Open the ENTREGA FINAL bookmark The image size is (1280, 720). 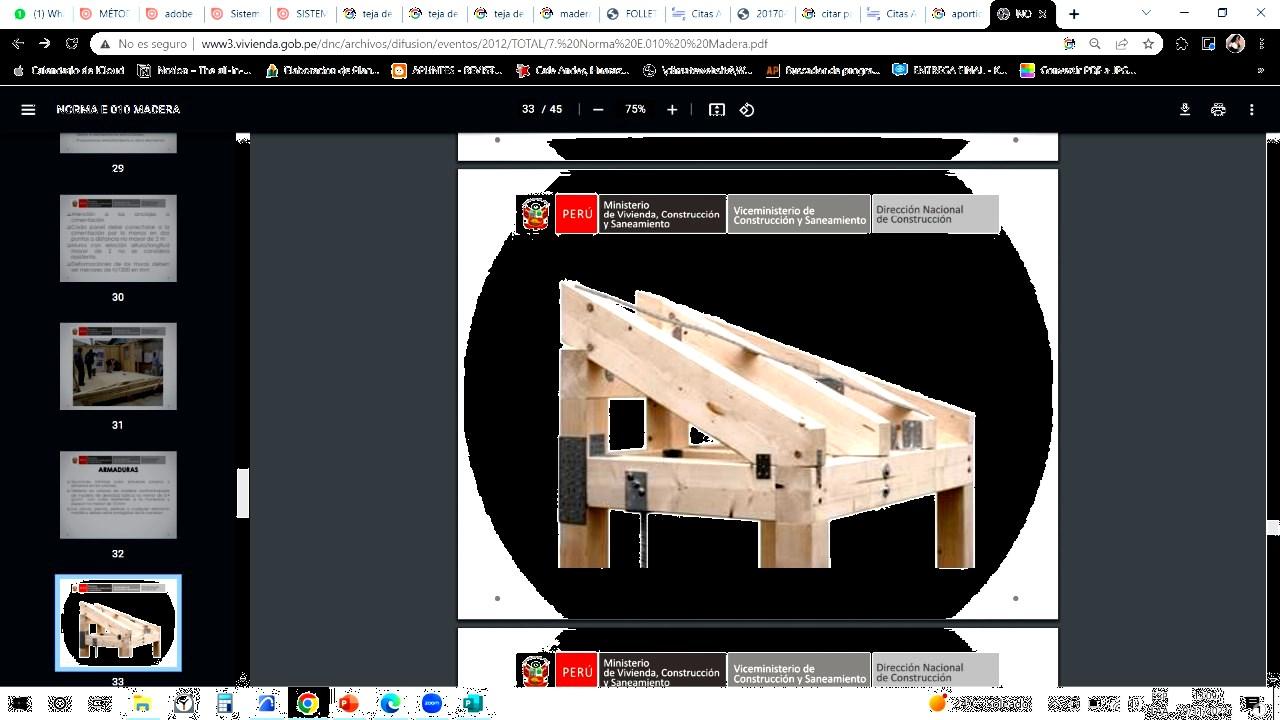[x=949, y=71]
